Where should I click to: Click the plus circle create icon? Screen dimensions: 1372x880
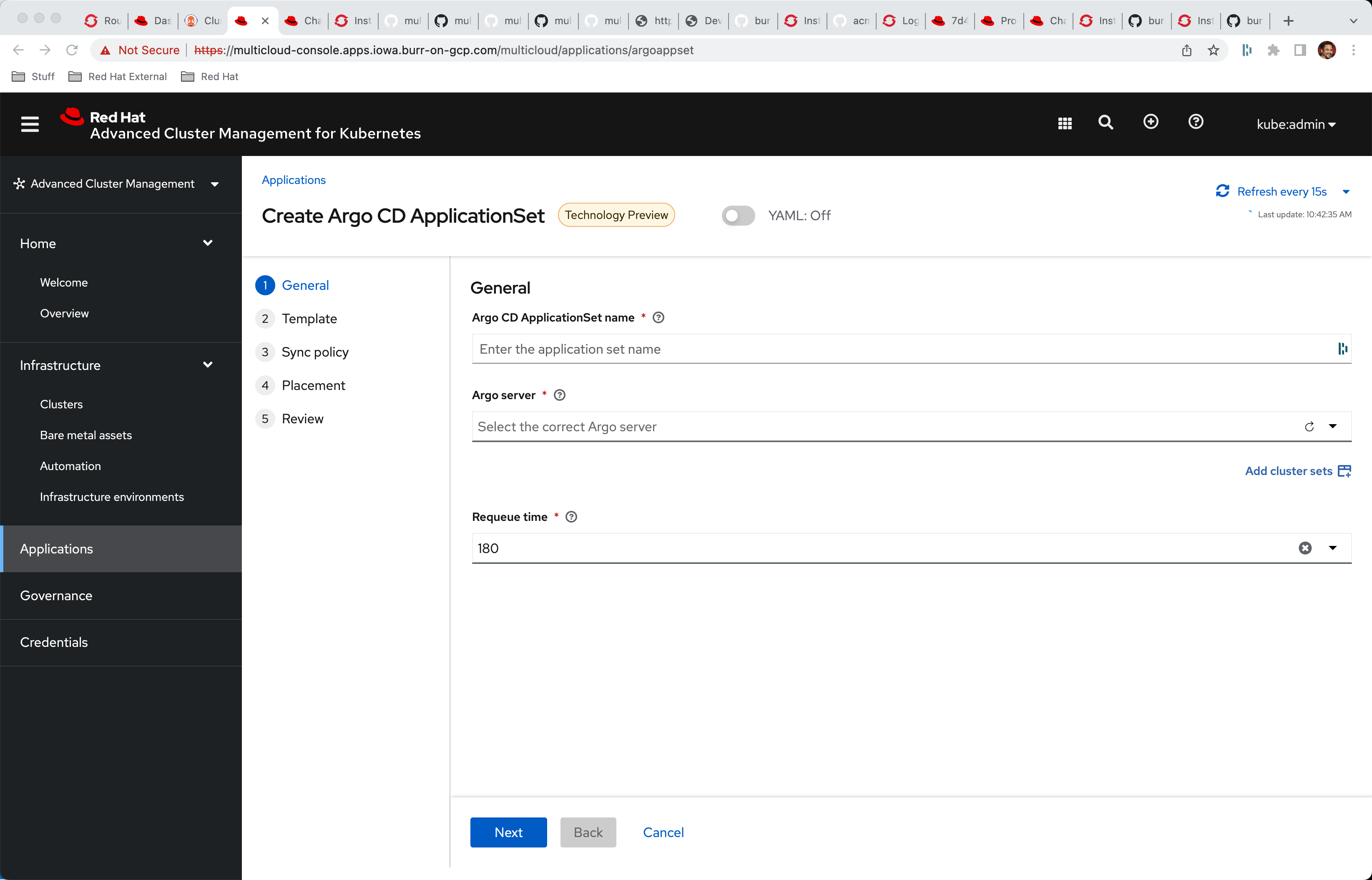click(x=1151, y=122)
